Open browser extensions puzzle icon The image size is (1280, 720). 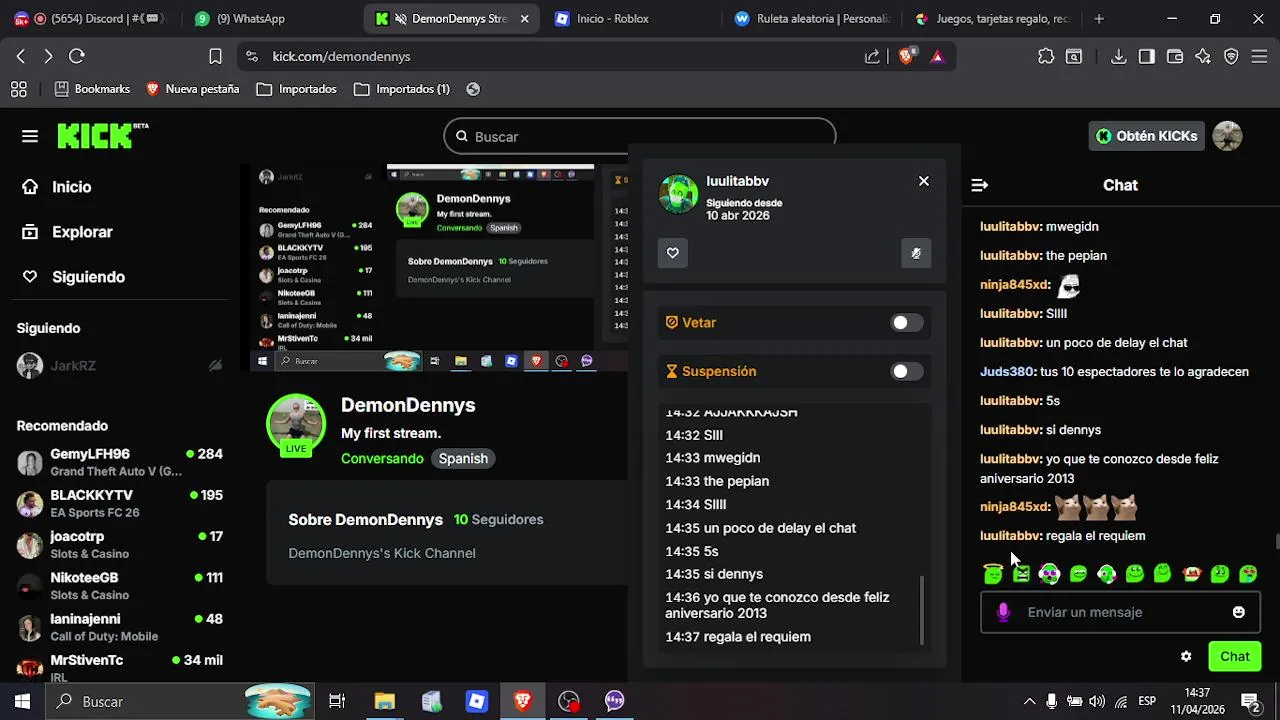coord(1046,57)
